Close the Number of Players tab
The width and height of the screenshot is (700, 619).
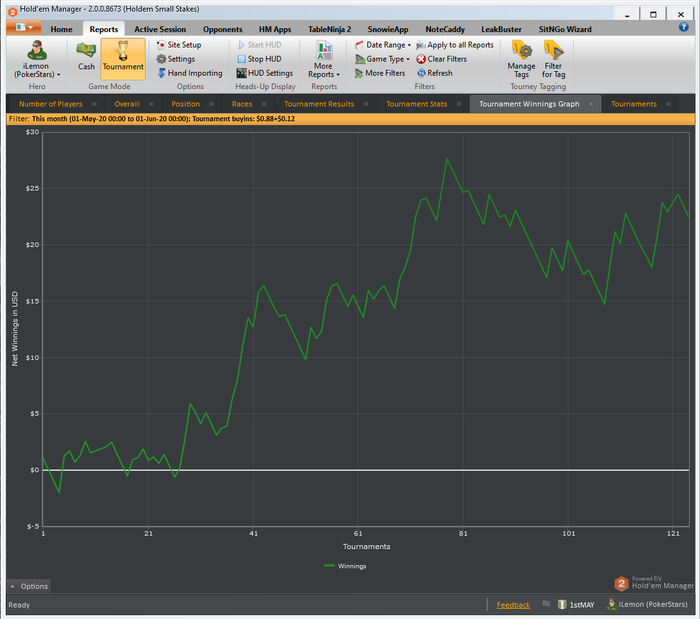tap(94, 104)
